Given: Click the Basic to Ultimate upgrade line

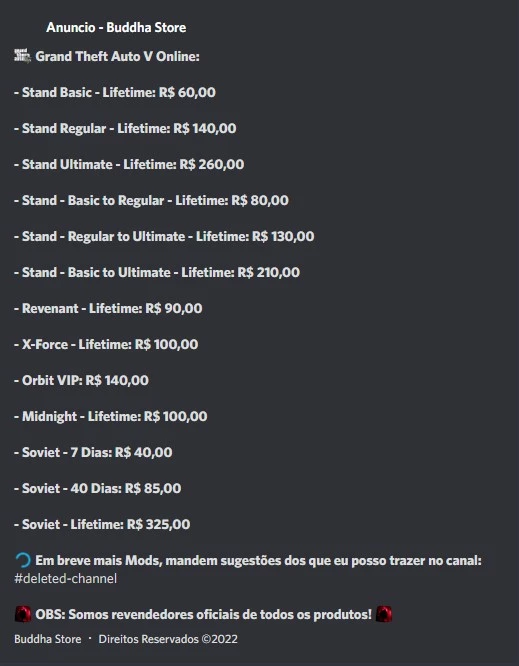Looking at the screenshot, I should tap(157, 272).
